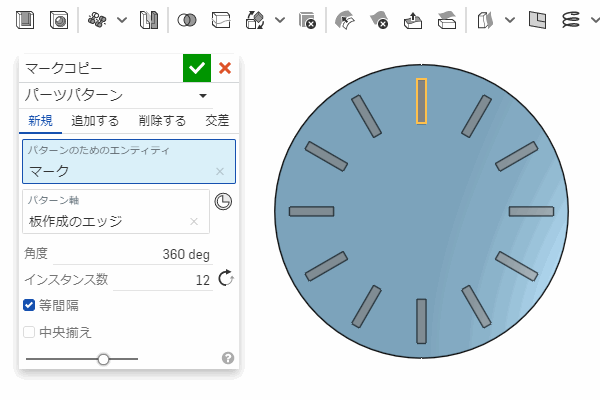
Task: Confirm with the green checkmark button
Action: [x=197, y=68]
